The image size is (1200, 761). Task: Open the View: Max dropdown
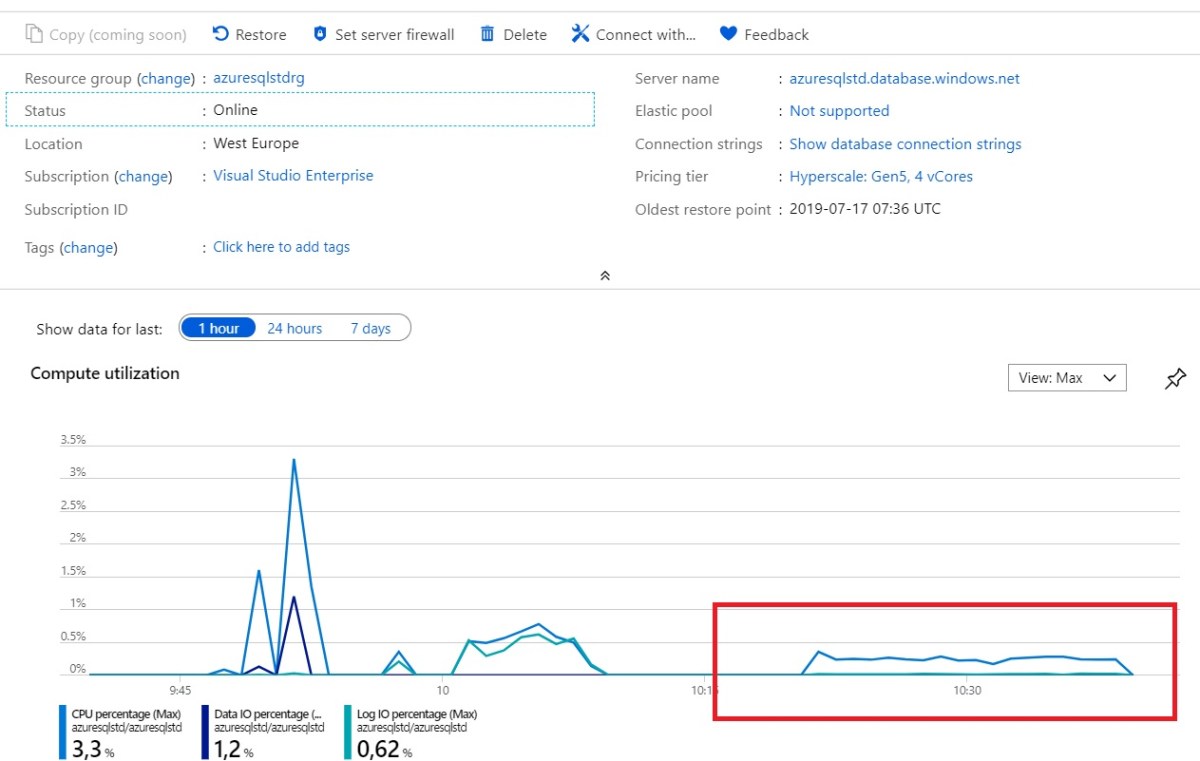[1066, 378]
